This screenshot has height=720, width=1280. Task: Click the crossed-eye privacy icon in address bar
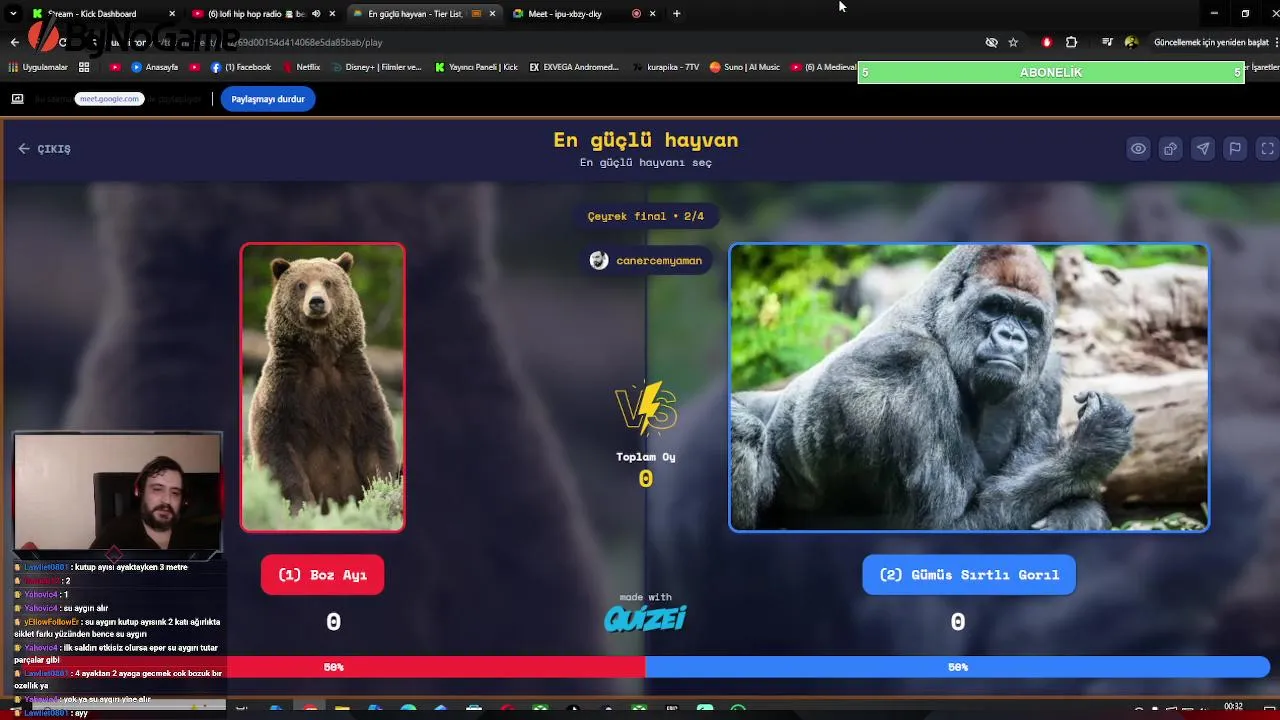pos(992,42)
